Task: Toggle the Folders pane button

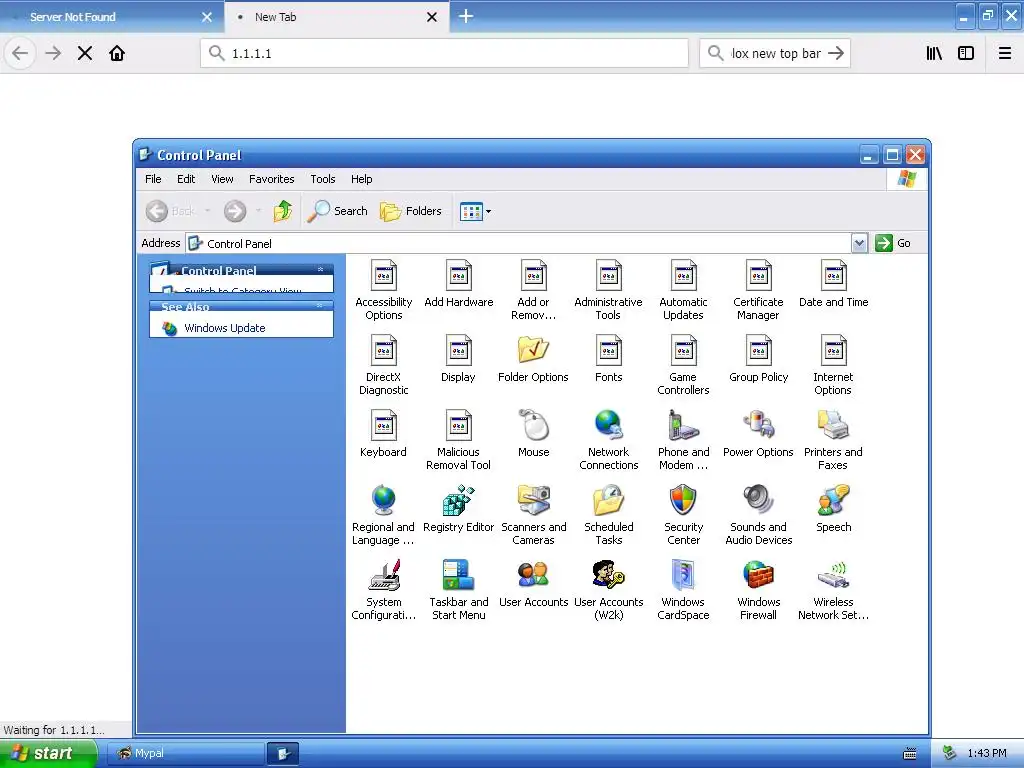Action: coord(411,211)
